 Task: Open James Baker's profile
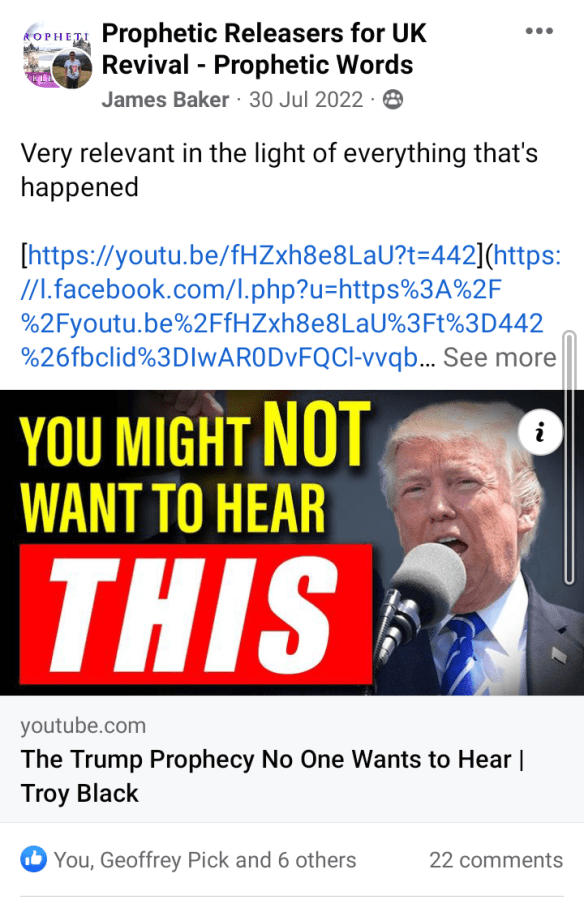pyautogui.click(x=165, y=100)
